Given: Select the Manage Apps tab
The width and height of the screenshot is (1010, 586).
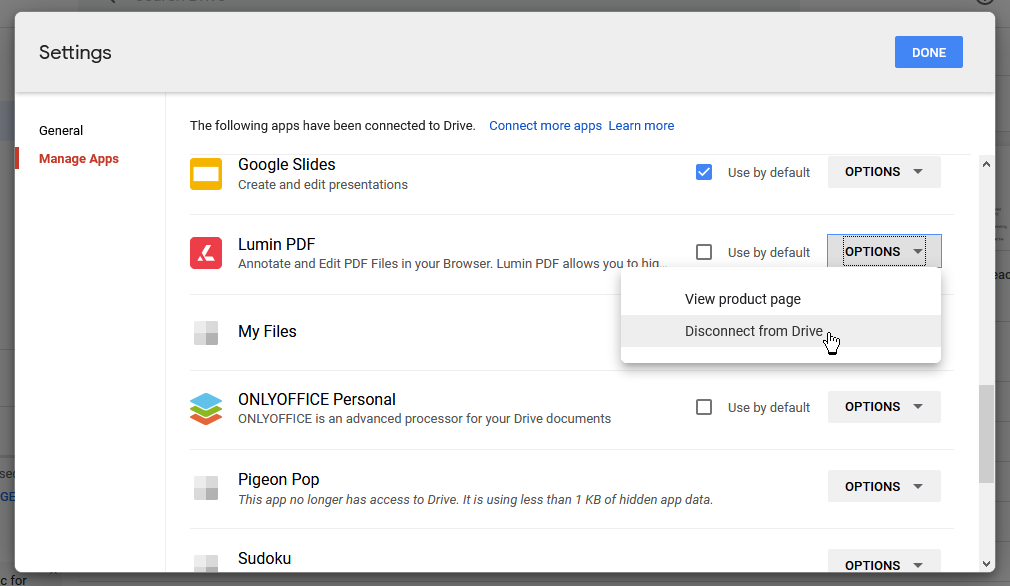Looking at the screenshot, I should point(79,159).
